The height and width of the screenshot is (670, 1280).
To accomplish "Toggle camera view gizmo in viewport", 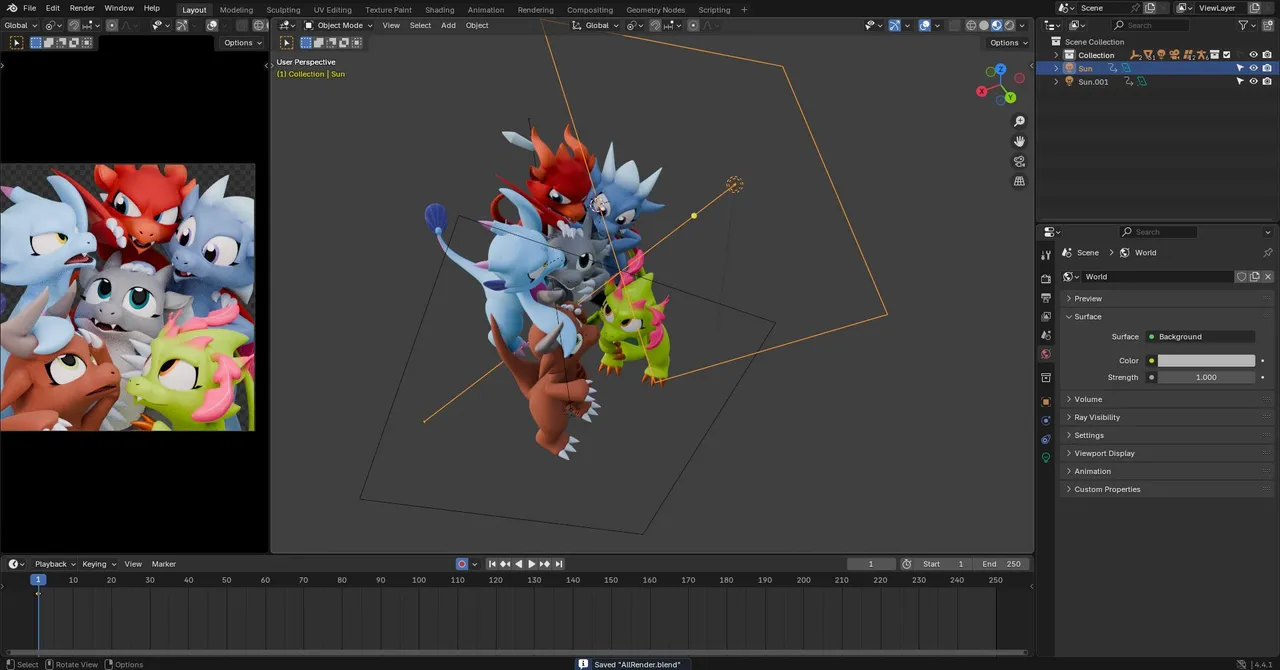I will pos(1019,161).
